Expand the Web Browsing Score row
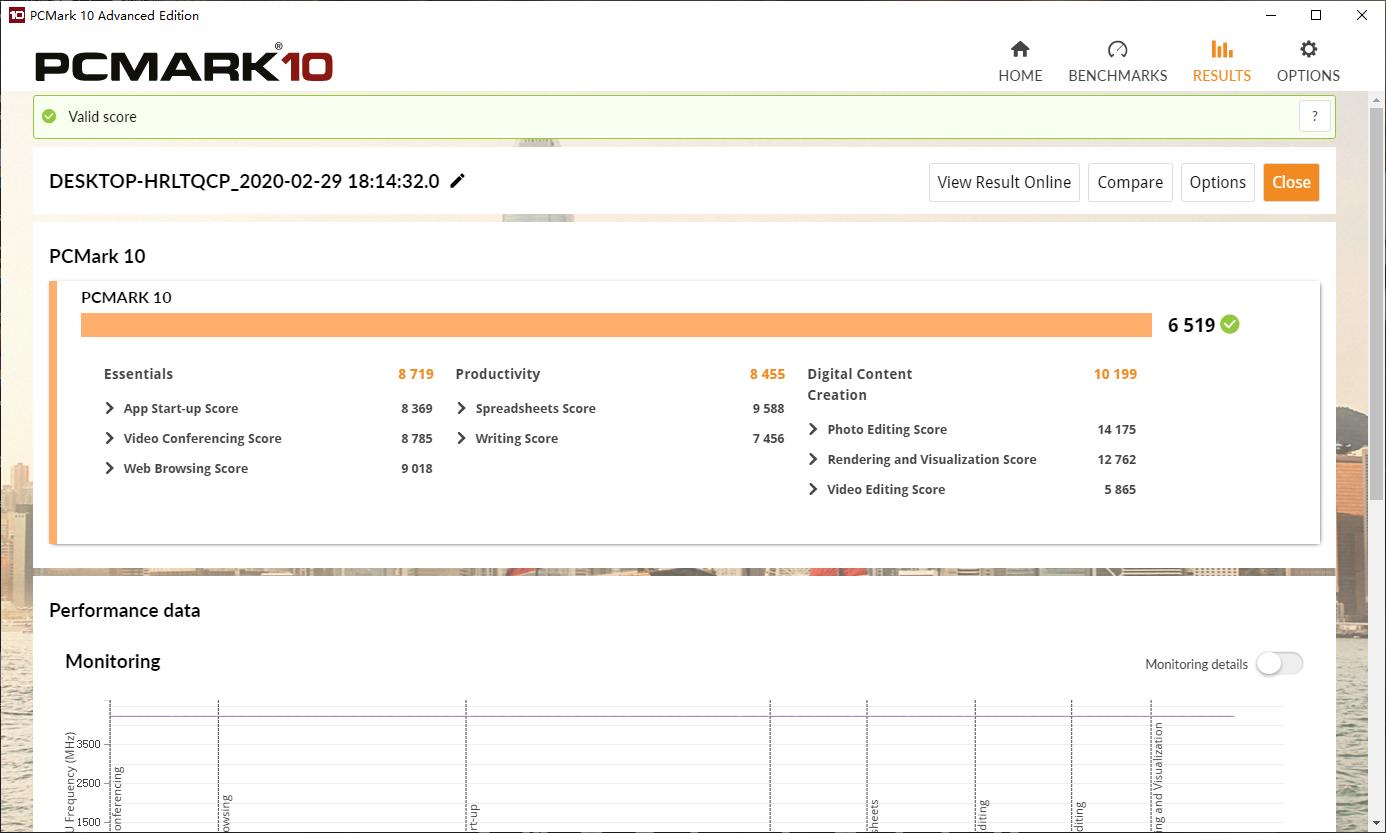The height and width of the screenshot is (833, 1386). pos(110,468)
